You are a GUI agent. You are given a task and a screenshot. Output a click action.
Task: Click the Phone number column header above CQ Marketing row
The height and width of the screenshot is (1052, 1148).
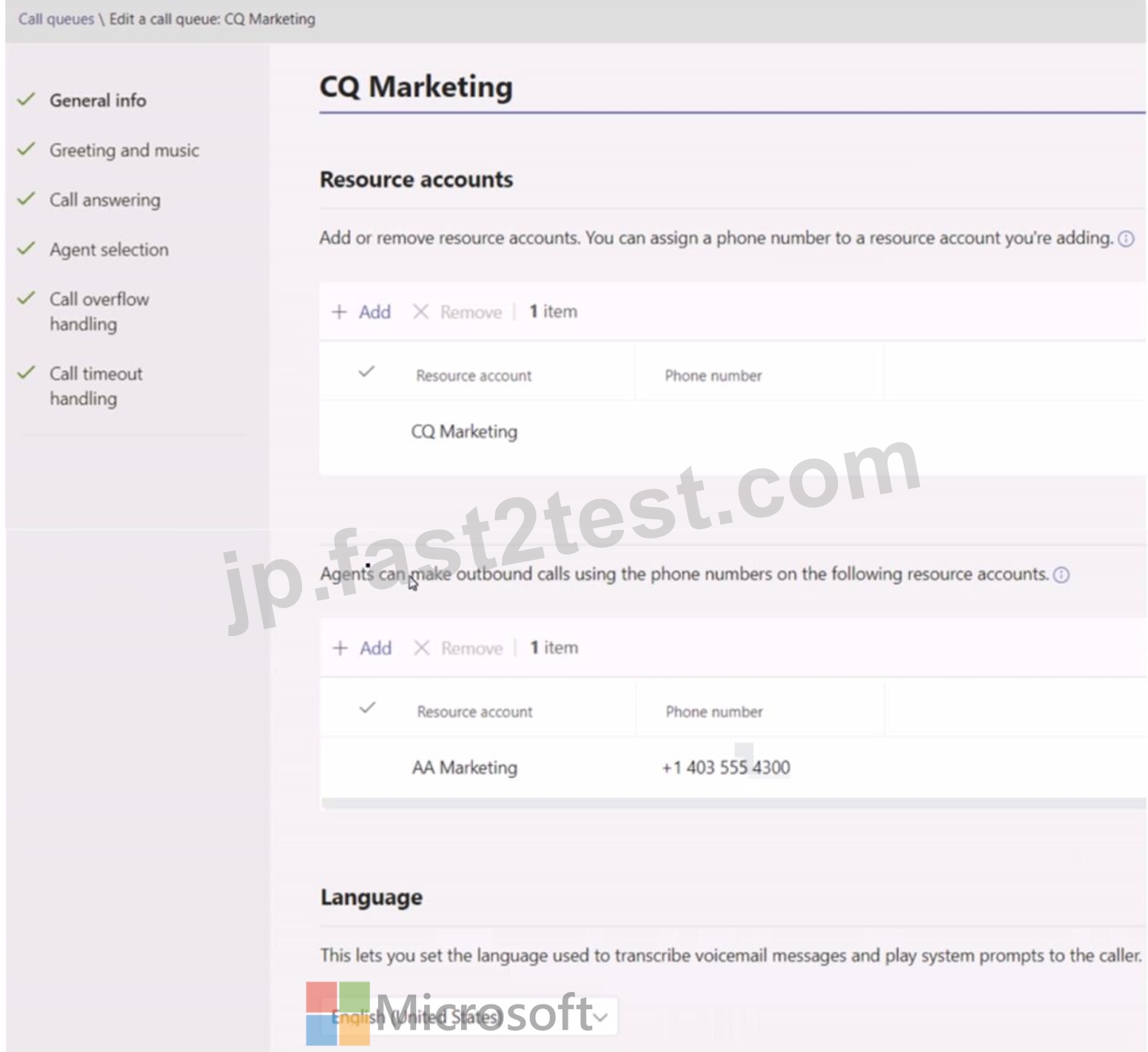pos(713,375)
